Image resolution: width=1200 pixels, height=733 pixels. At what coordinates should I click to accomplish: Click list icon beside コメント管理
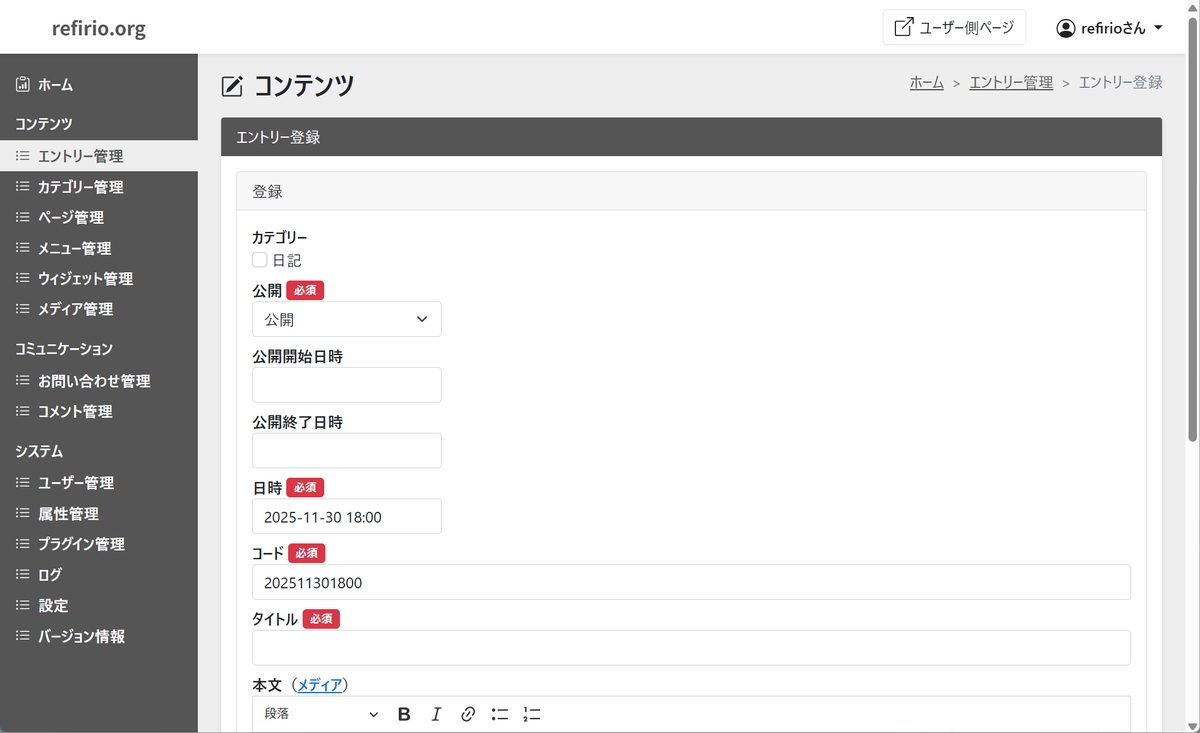[23, 411]
